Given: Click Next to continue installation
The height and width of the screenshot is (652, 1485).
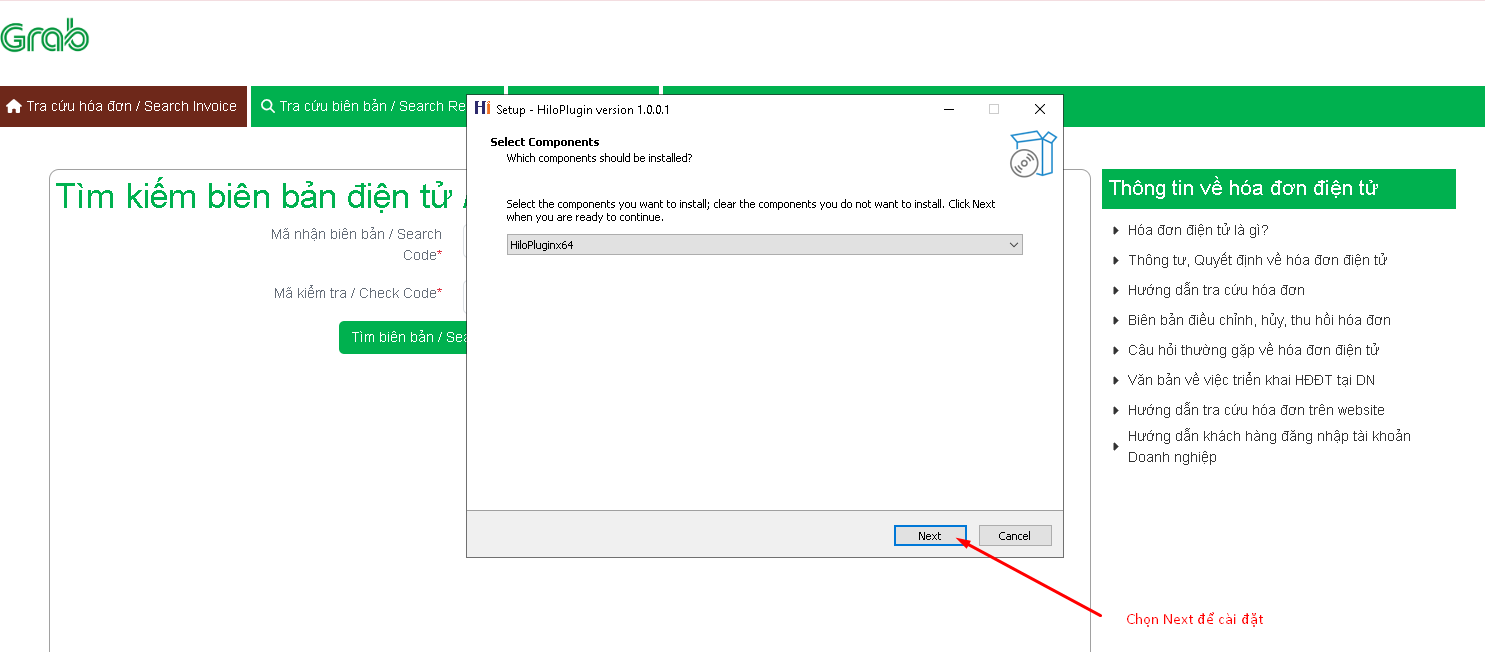Looking at the screenshot, I should pyautogui.click(x=930, y=536).
